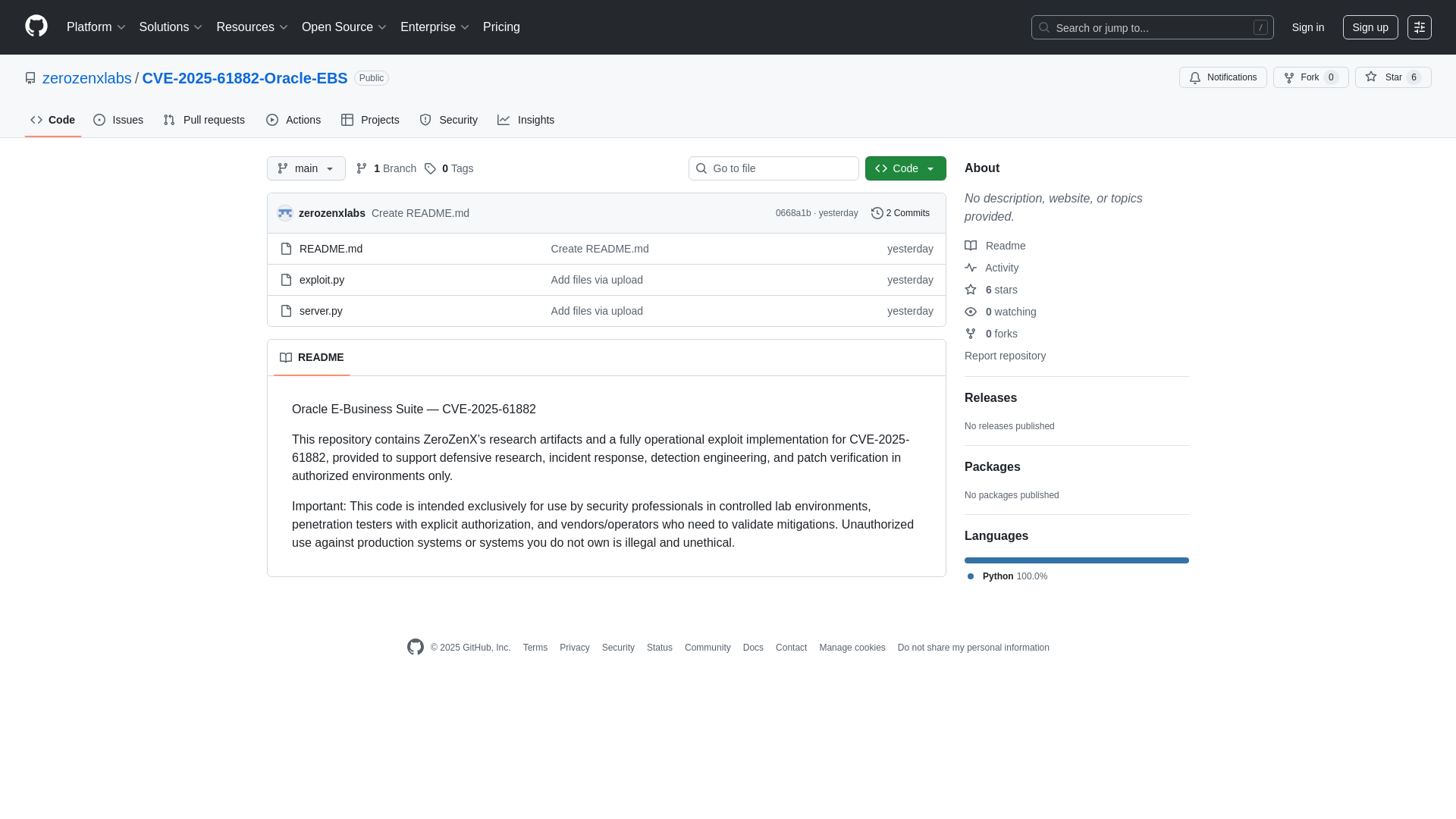Viewport: 1456px width, 819px height.
Task: Open the exploit.py file
Action: coord(322,280)
